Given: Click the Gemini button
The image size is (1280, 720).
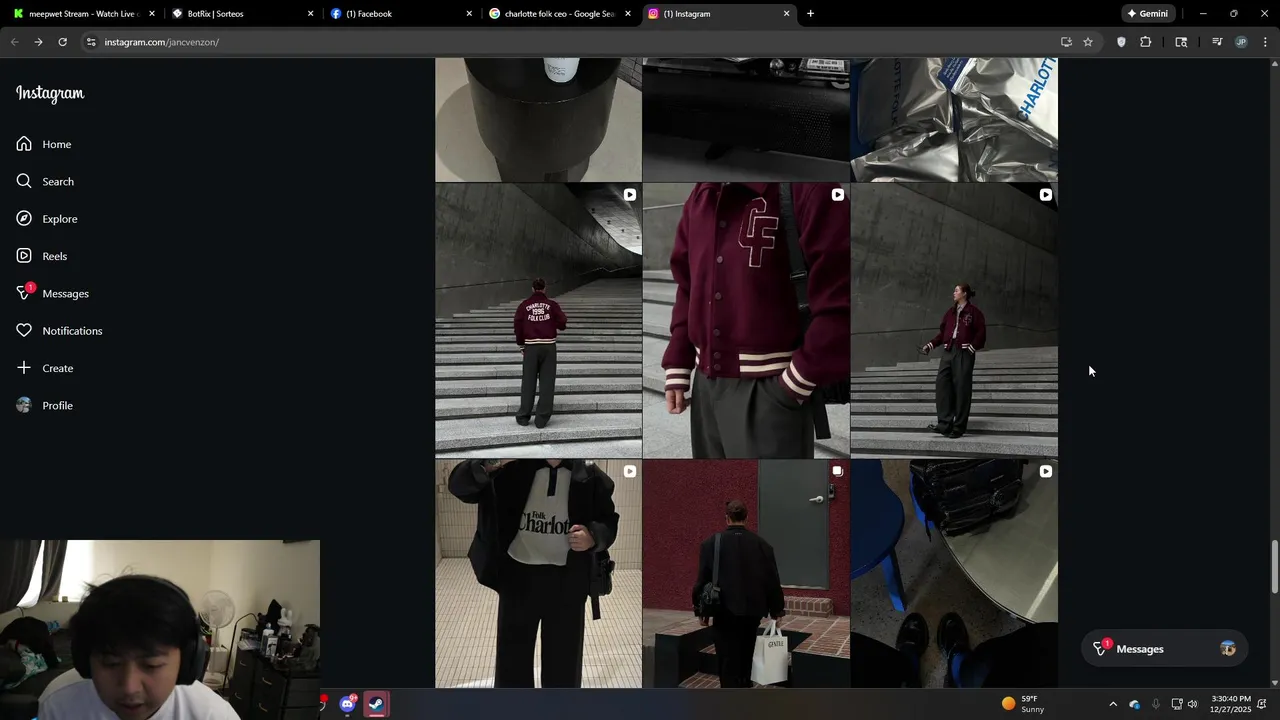Looking at the screenshot, I should 1148,14.
